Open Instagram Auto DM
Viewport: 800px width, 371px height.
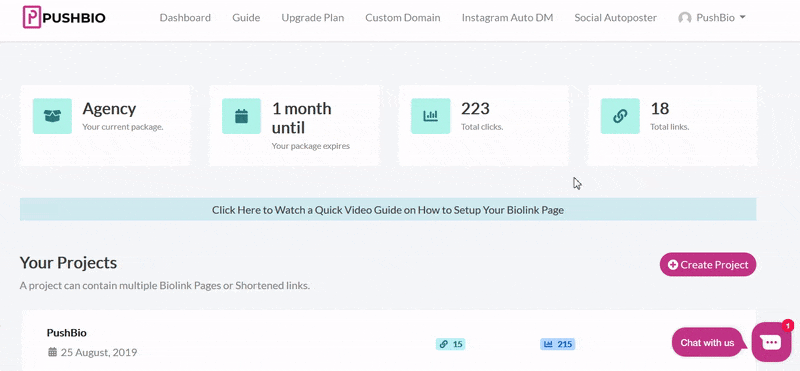click(507, 18)
